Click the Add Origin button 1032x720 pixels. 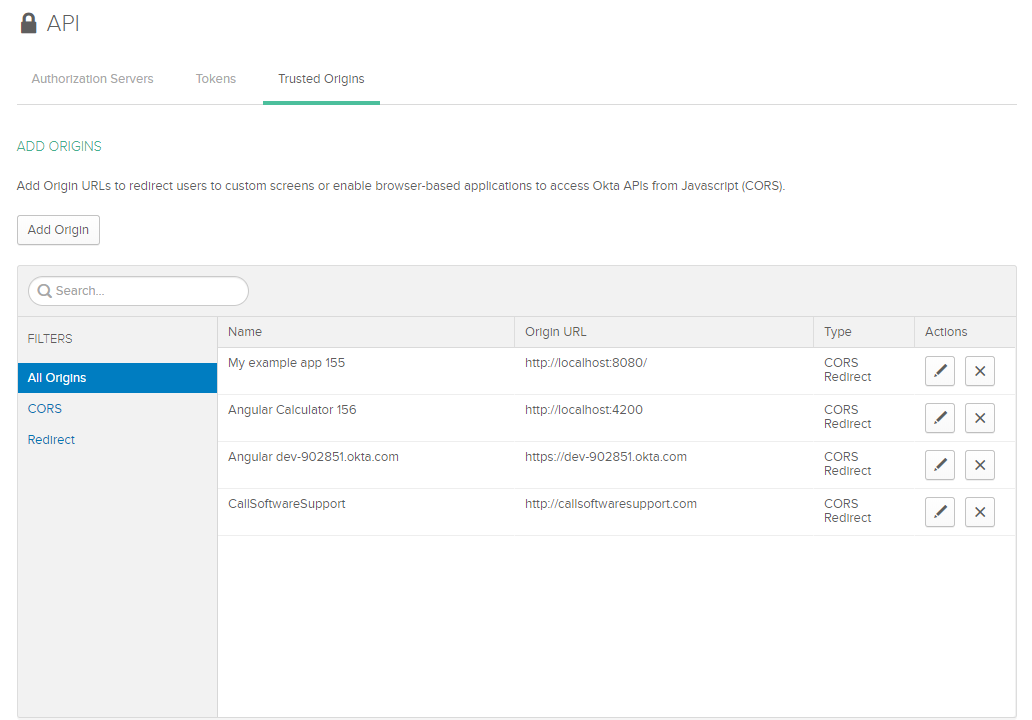point(58,230)
